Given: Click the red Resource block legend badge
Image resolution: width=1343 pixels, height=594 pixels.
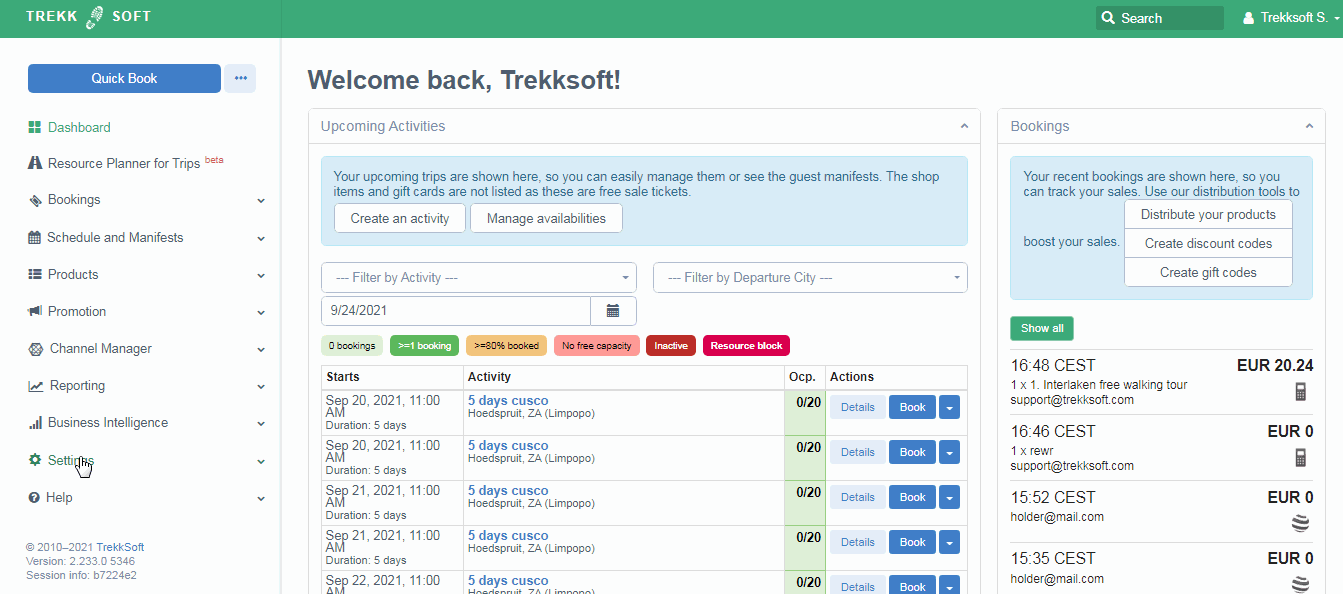Looking at the screenshot, I should click(x=747, y=346).
